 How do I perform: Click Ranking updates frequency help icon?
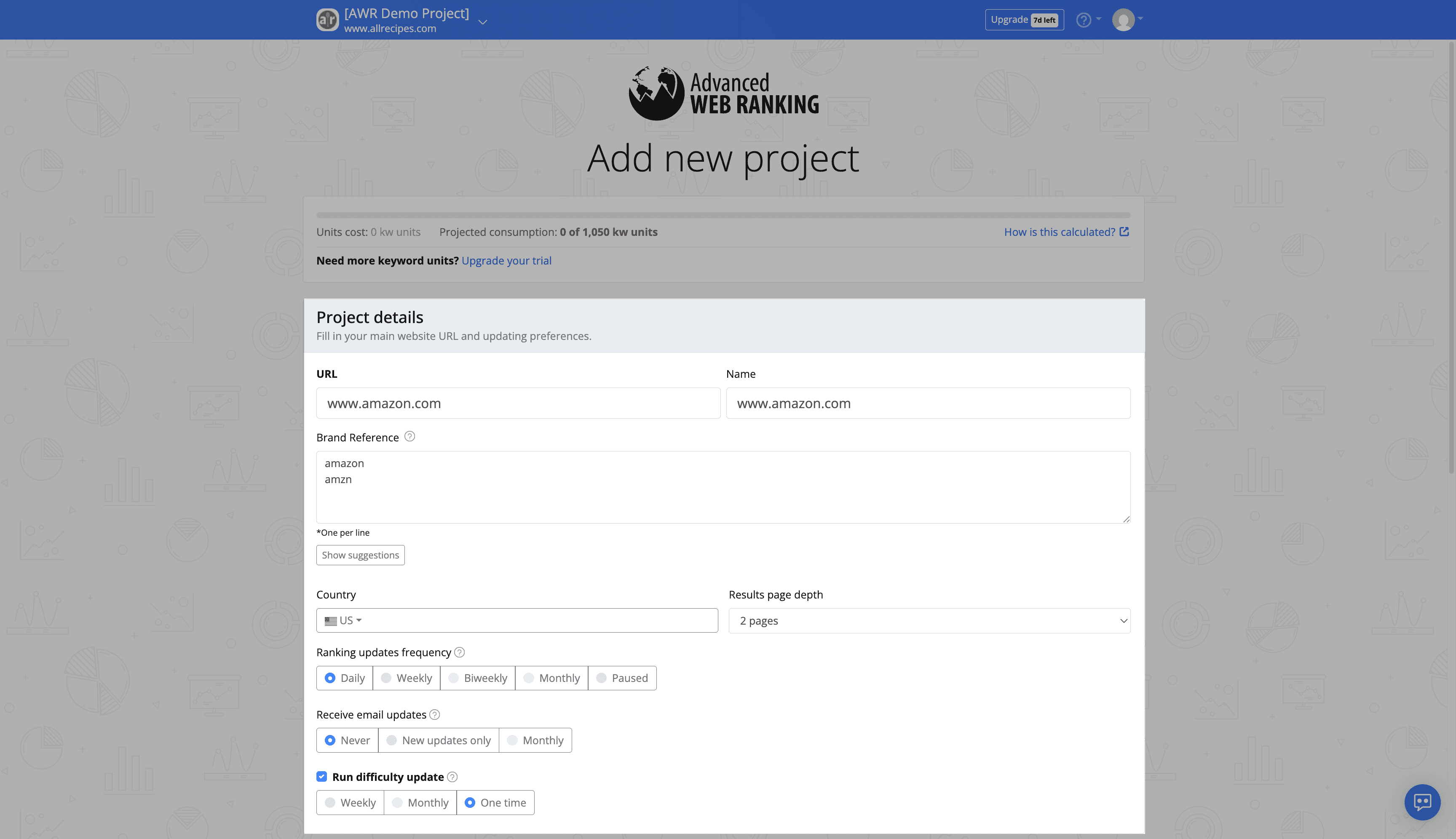pyautogui.click(x=459, y=652)
